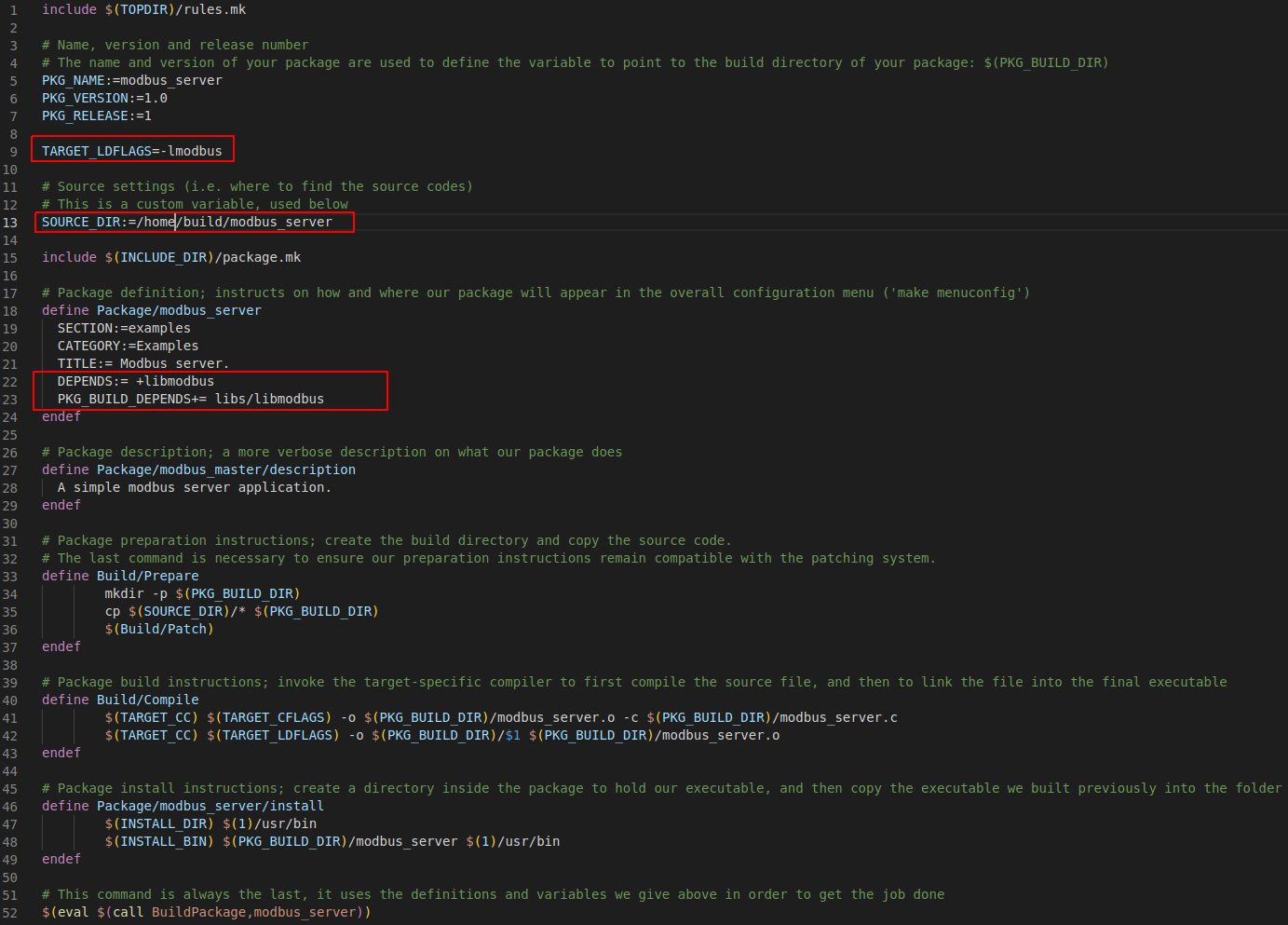Click line number 22 in the gutter

coord(9,382)
